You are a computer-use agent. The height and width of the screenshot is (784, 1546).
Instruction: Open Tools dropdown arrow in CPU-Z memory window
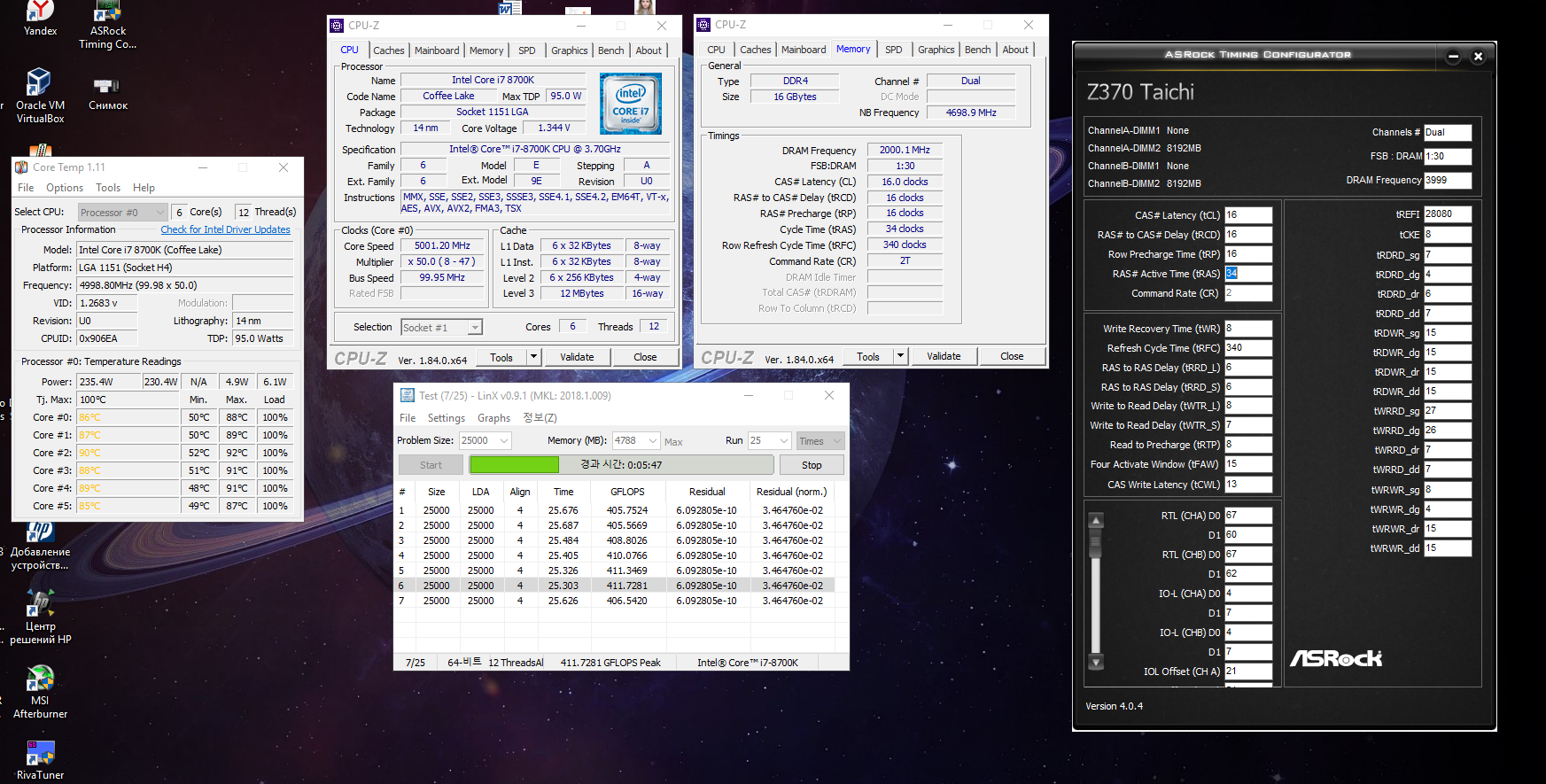click(x=900, y=356)
